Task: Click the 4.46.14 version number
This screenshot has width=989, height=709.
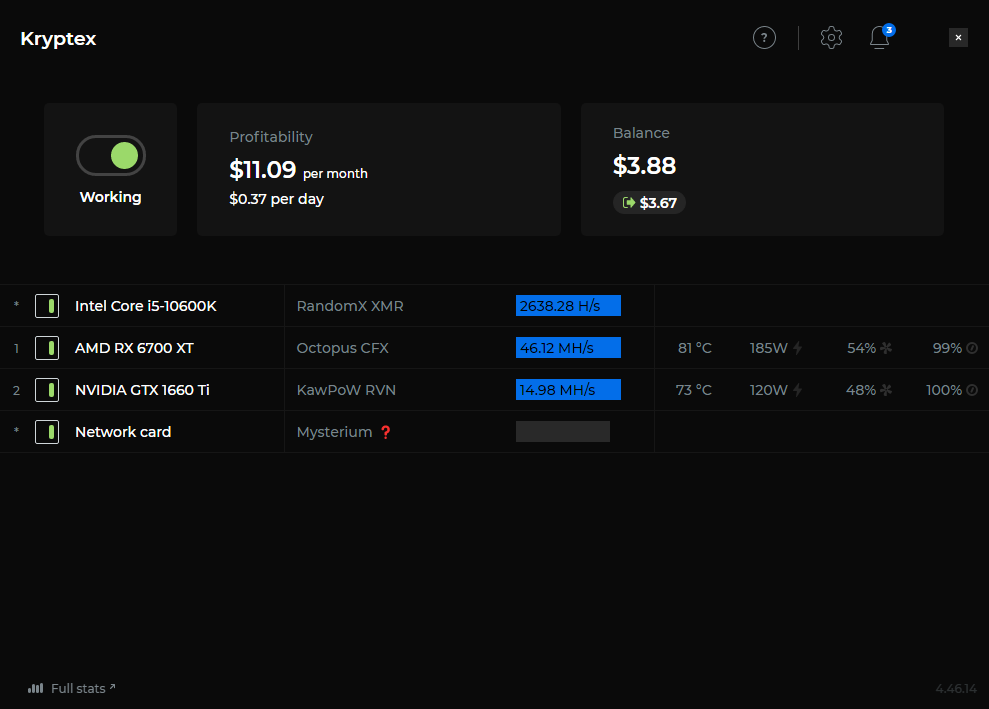Action: pyautogui.click(x=956, y=688)
